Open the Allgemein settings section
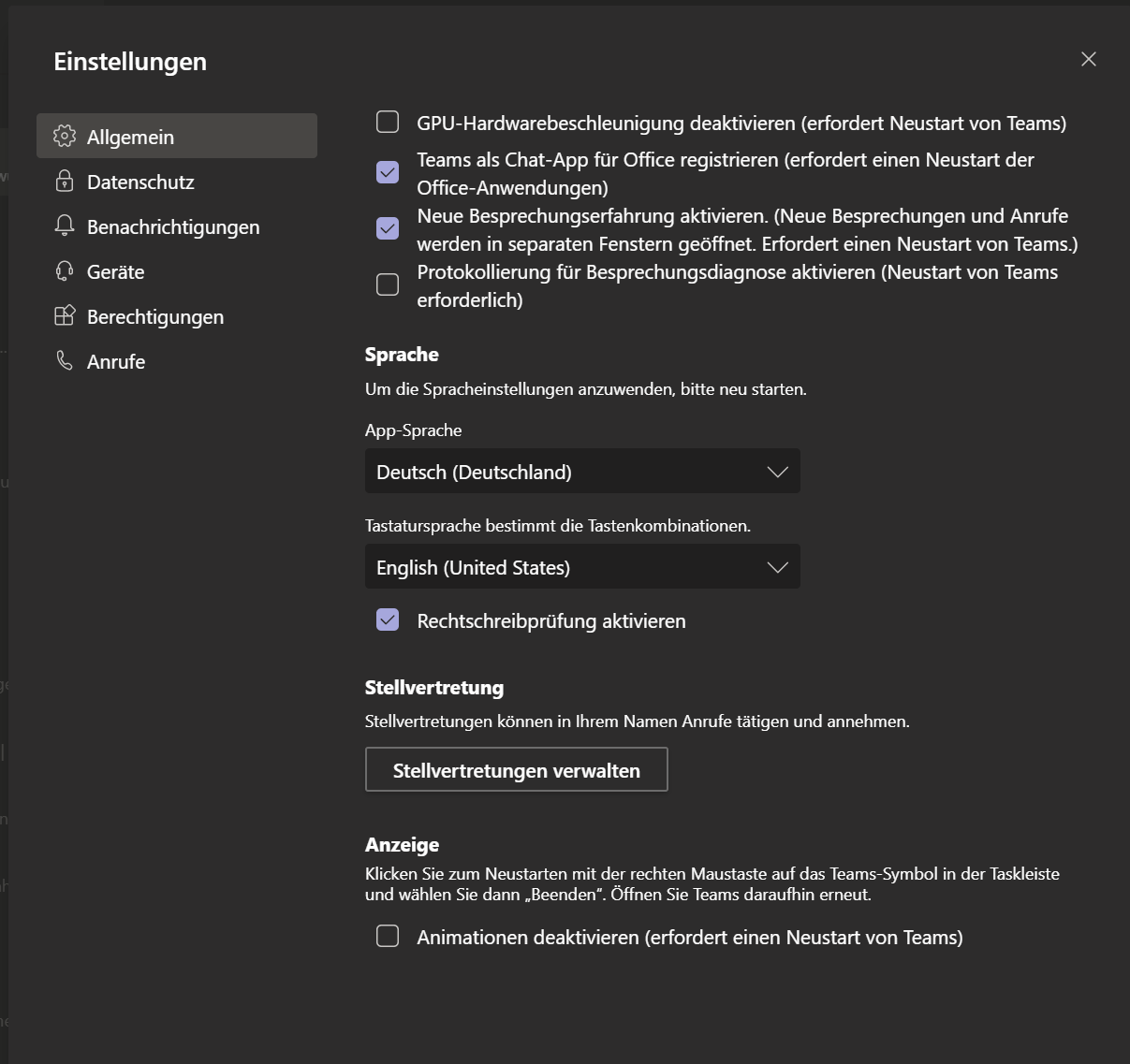This screenshot has width=1130, height=1064. tap(177, 136)
